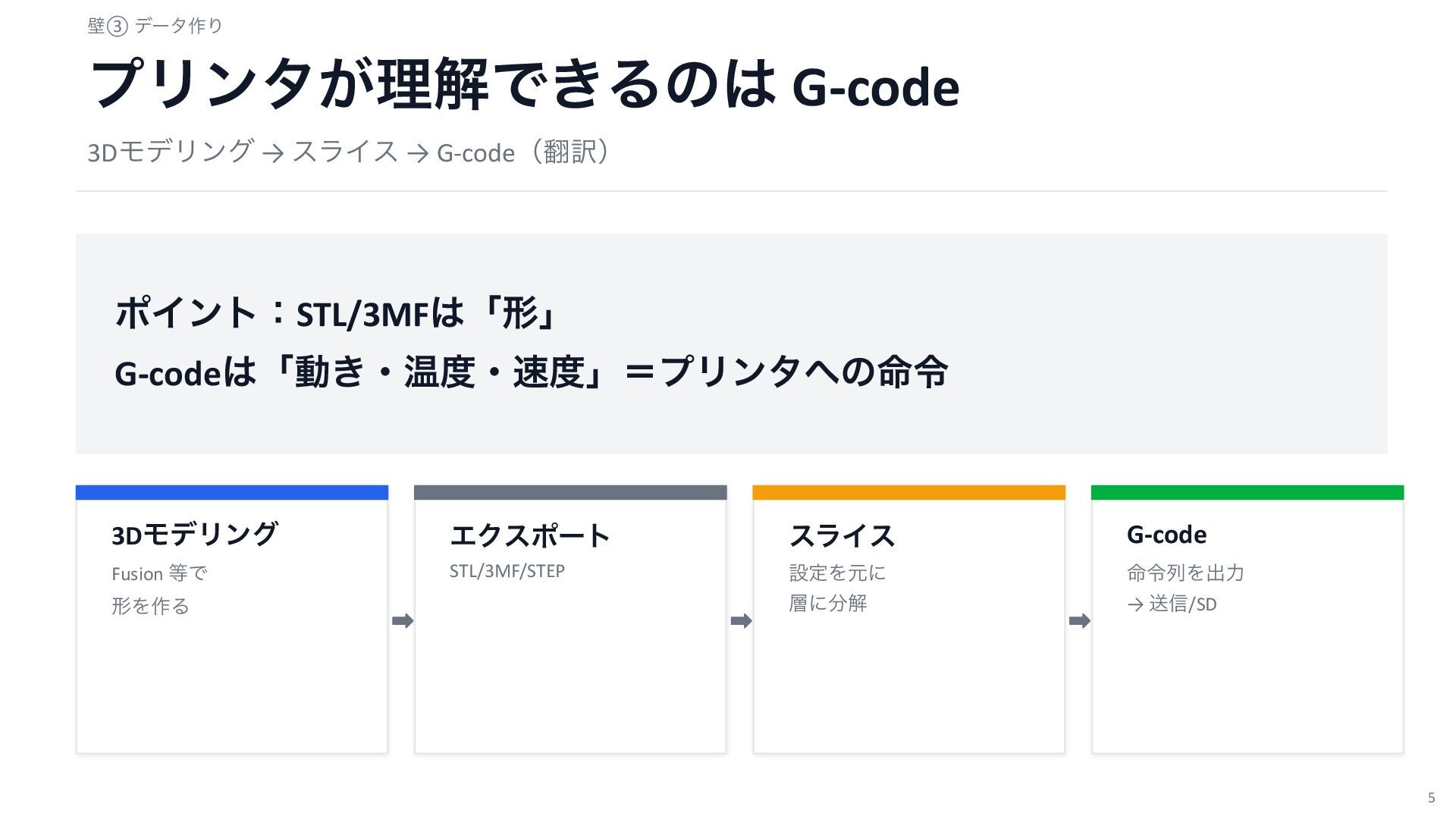Click the 設定を元に description text

pos(837,573)
